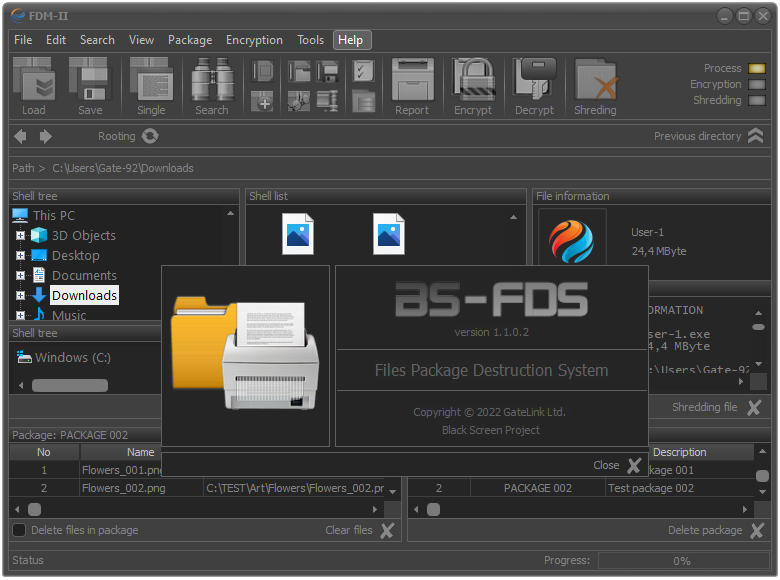The image size is (780, 580).
Task: Click the Previous directory label
Action: tap(697, 136)
